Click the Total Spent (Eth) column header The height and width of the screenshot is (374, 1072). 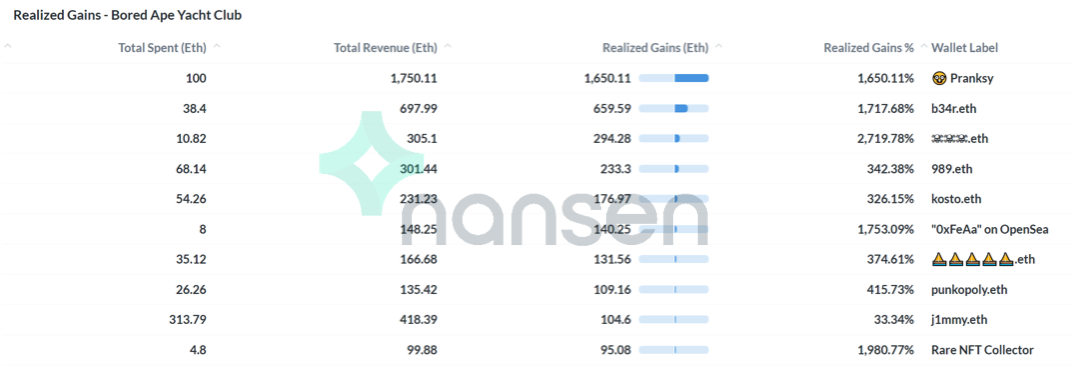[163, 48]
